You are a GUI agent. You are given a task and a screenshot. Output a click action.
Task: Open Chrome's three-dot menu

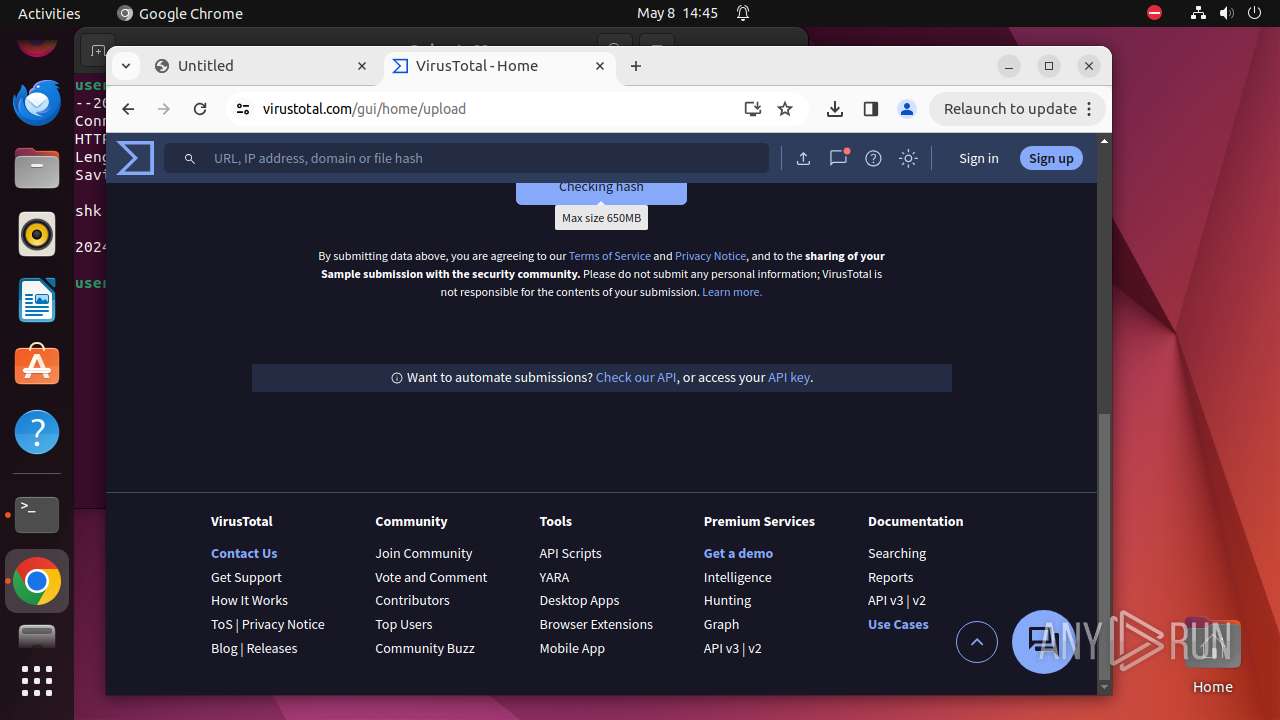coord(1089,109)
